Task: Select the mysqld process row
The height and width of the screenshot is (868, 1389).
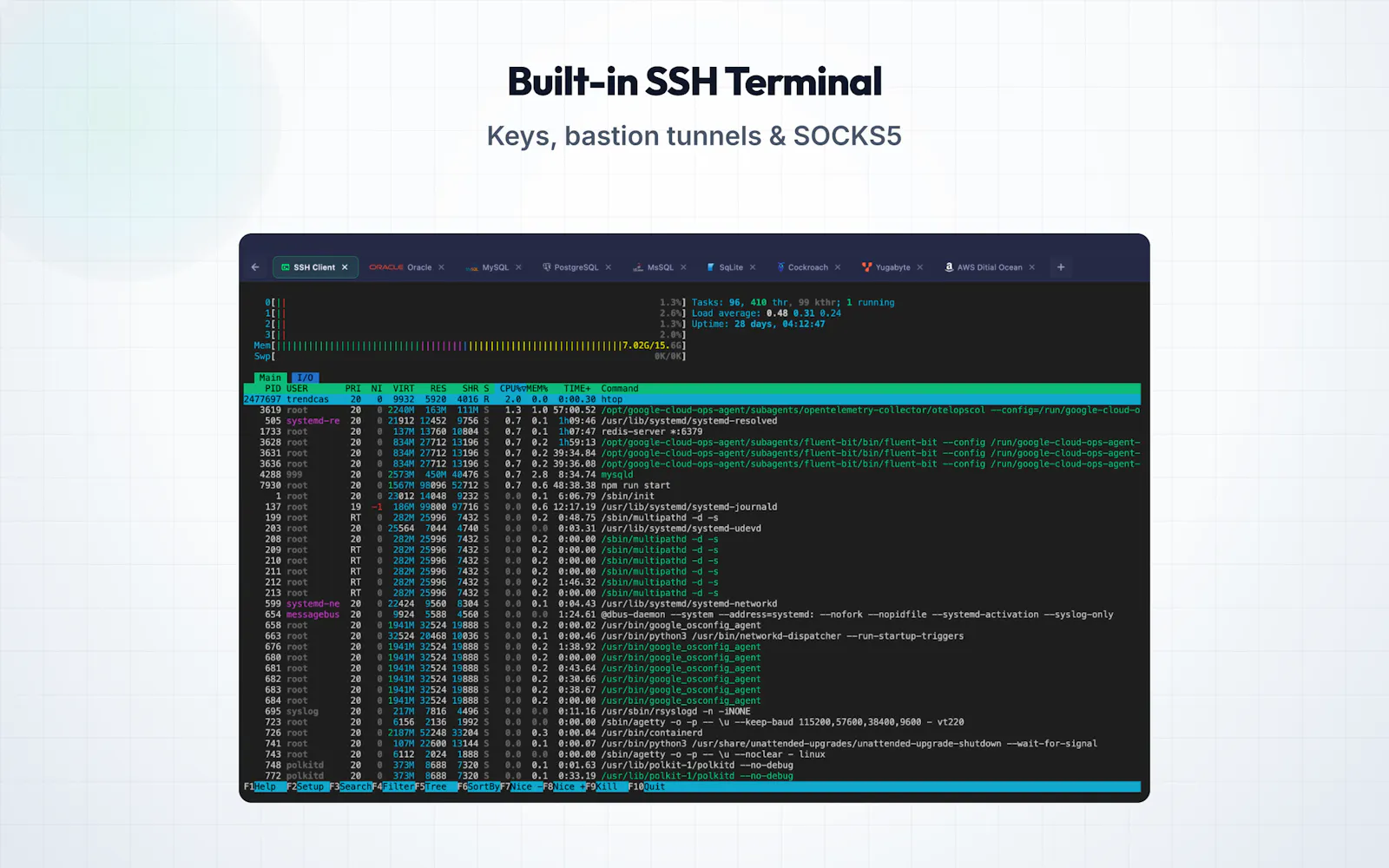Action: pos(692,475)
